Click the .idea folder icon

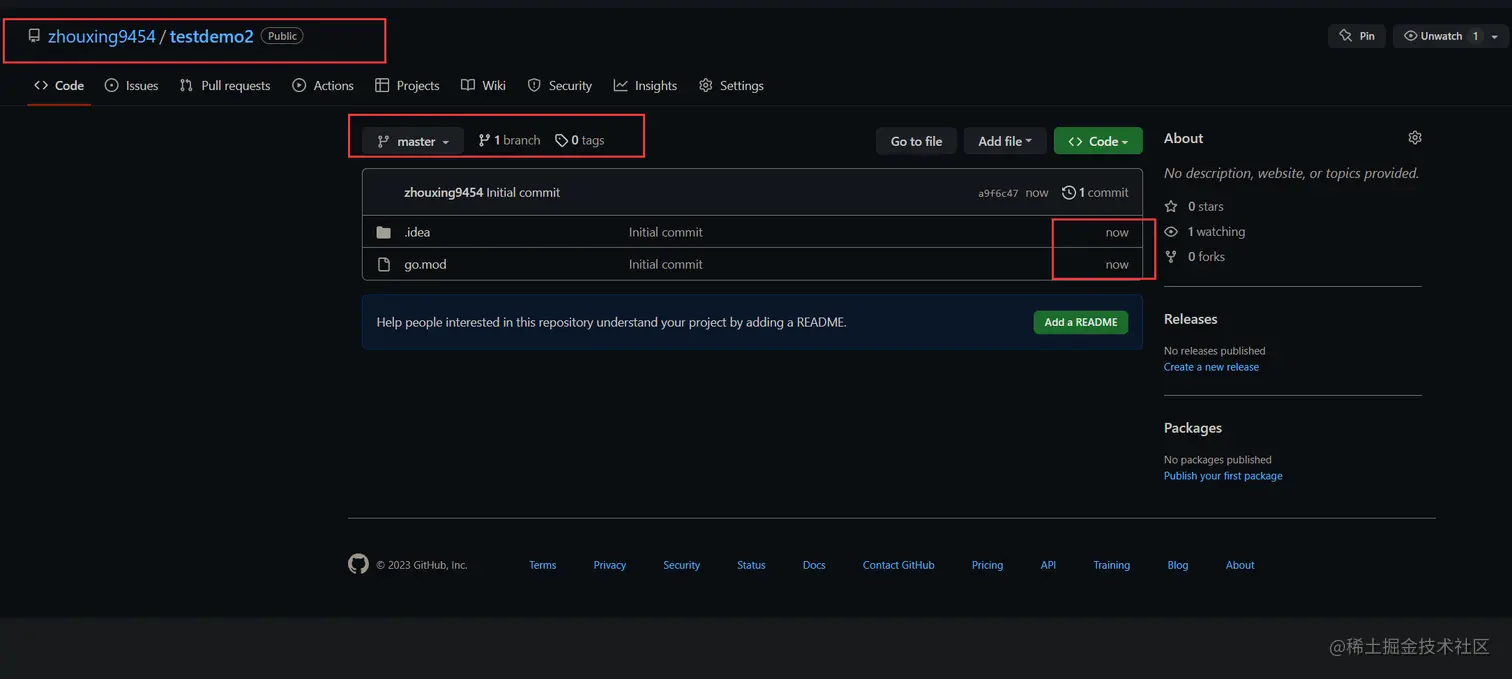click(383, 232)
